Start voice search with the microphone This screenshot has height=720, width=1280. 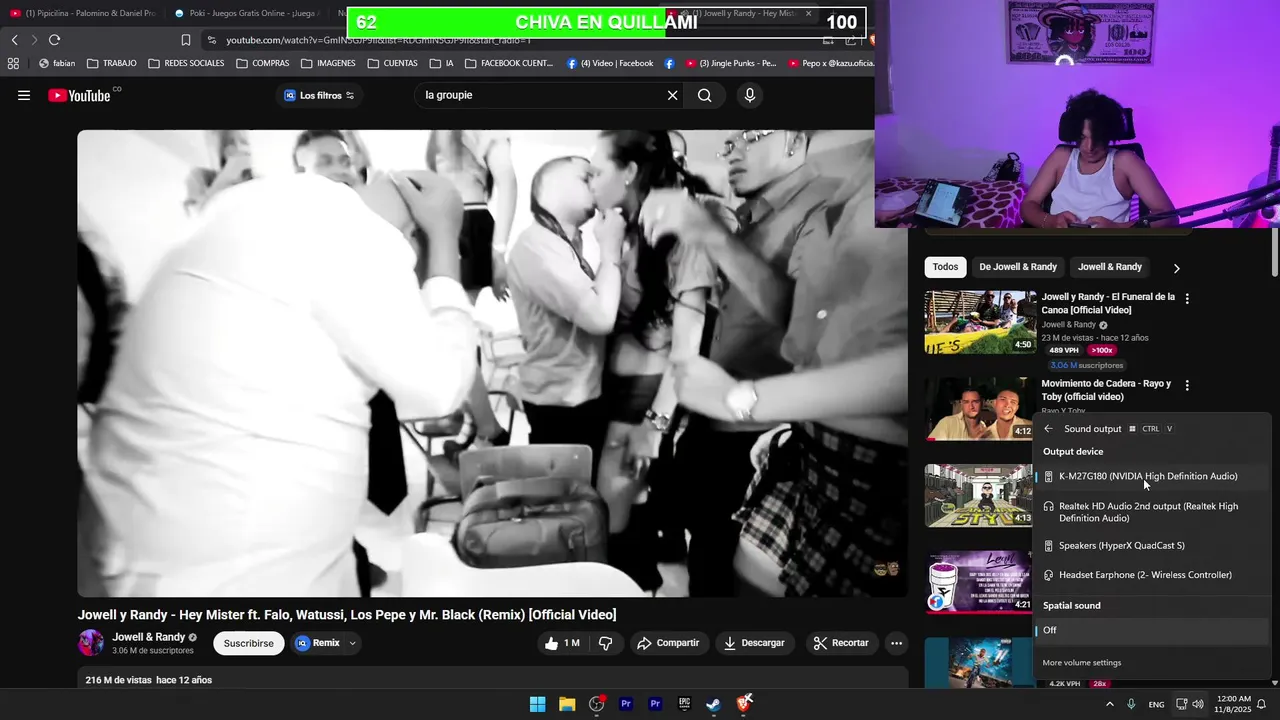[750, 96]
